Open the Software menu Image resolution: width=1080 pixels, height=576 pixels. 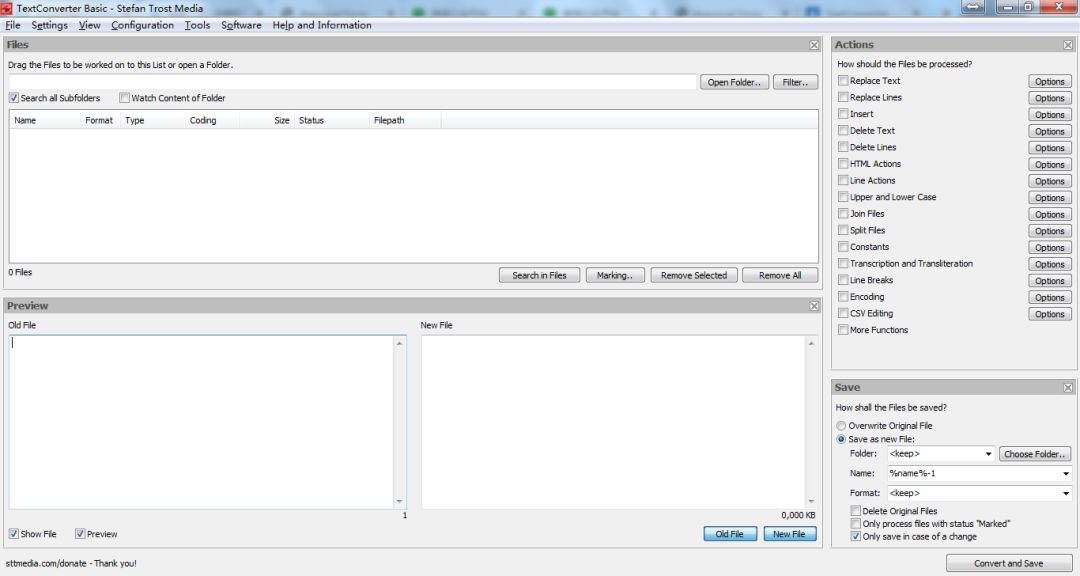tap(241, 25)
